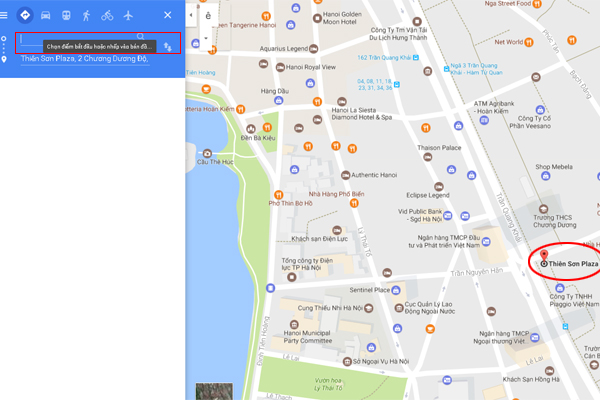
Task: Click the Trường THCS Chương Dương school marker
Action: pos(543,209)
